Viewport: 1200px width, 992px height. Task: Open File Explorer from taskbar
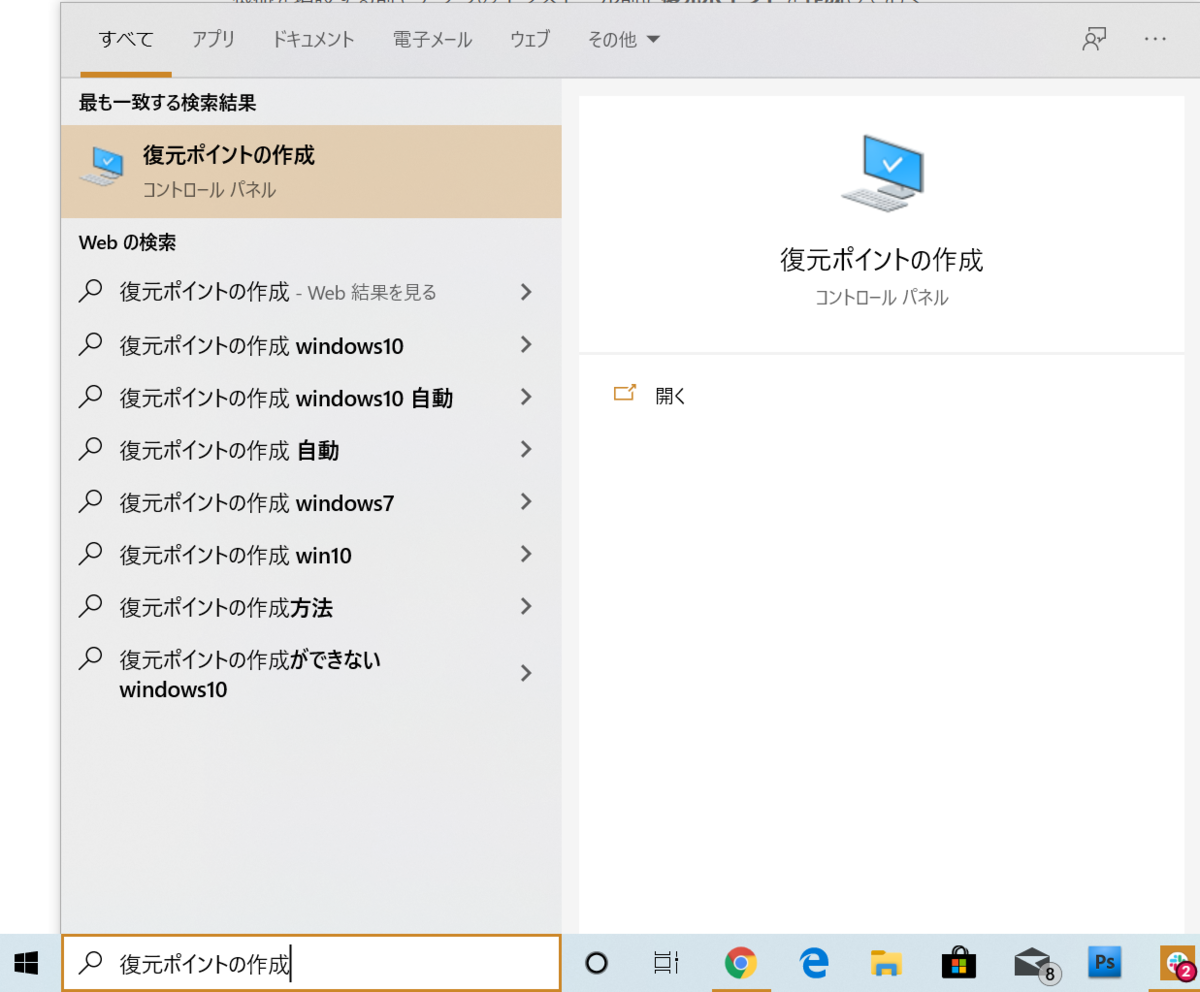(x=886, y=963)
